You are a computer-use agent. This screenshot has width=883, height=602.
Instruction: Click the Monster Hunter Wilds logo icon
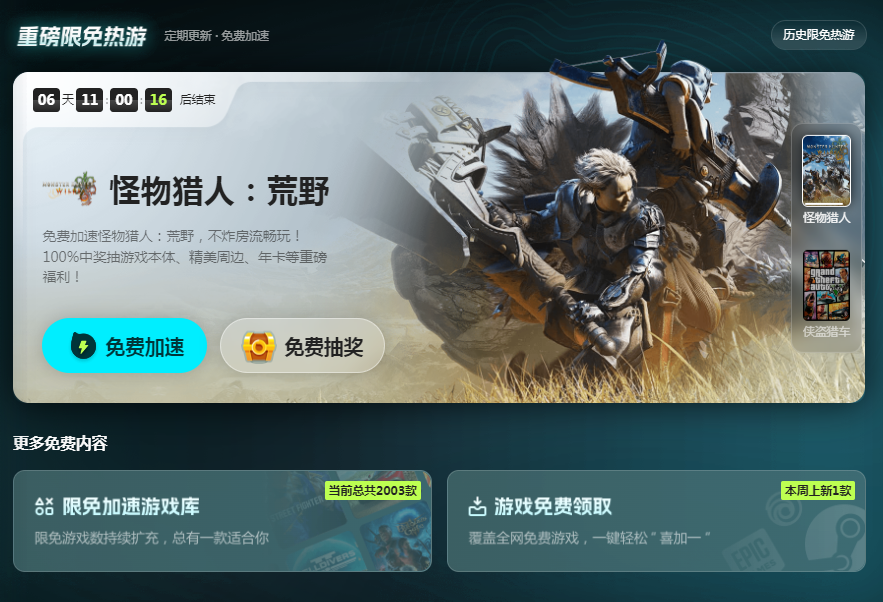[x=69, y=188]
